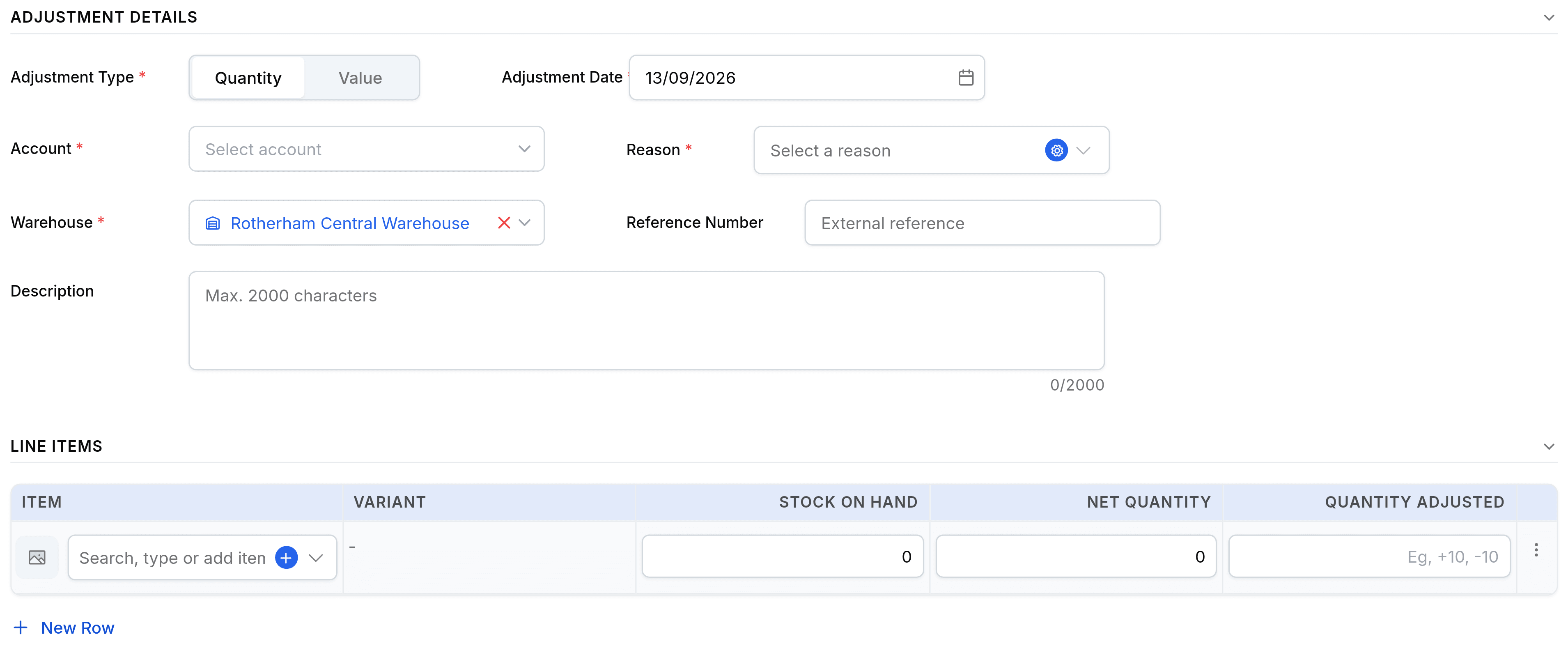Click the plus icon beside New Row
This screenshot has height=662, width=1568.
[21, 628]
